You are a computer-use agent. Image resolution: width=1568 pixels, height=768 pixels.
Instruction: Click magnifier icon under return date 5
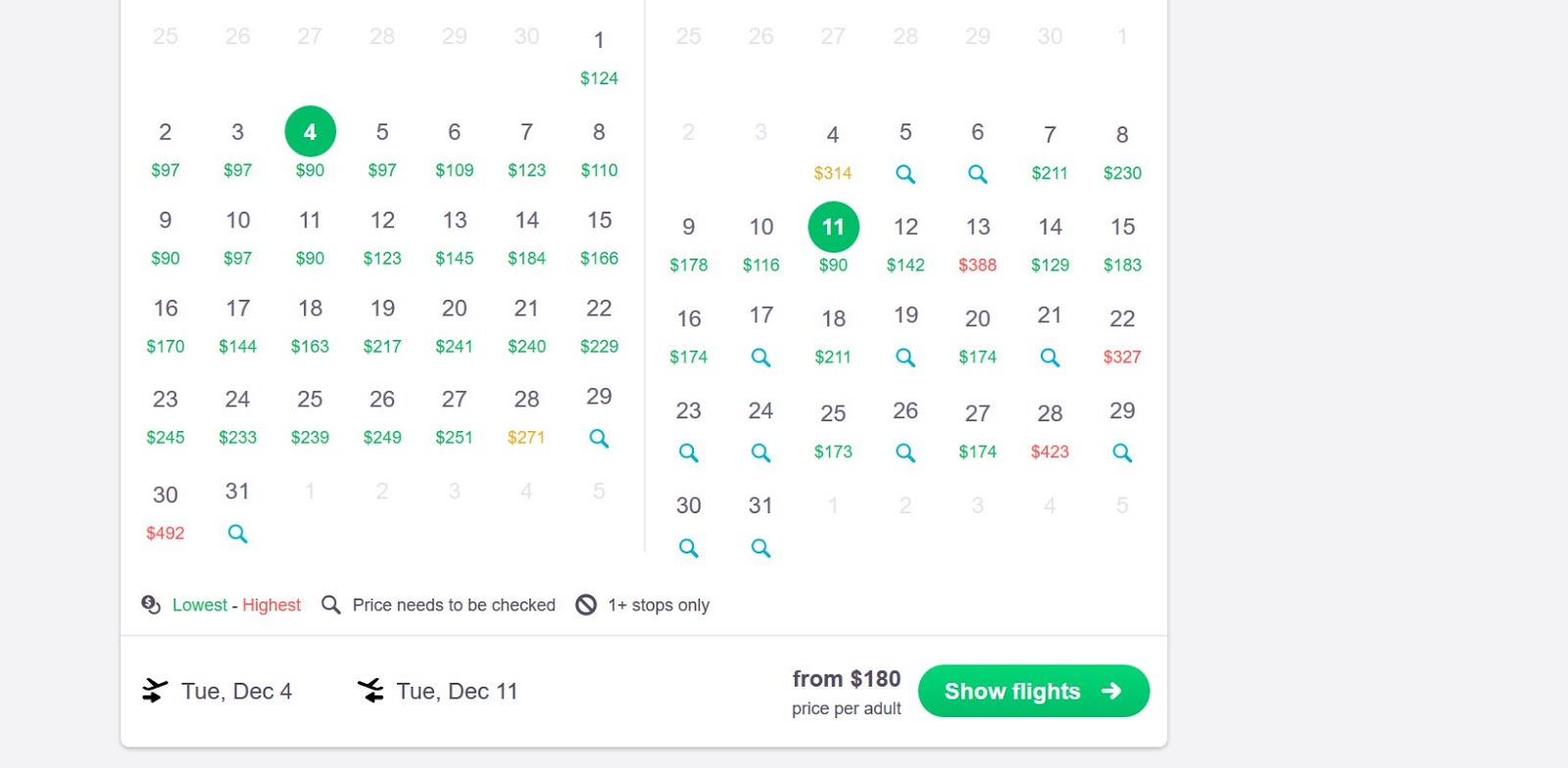pos(906,174)
